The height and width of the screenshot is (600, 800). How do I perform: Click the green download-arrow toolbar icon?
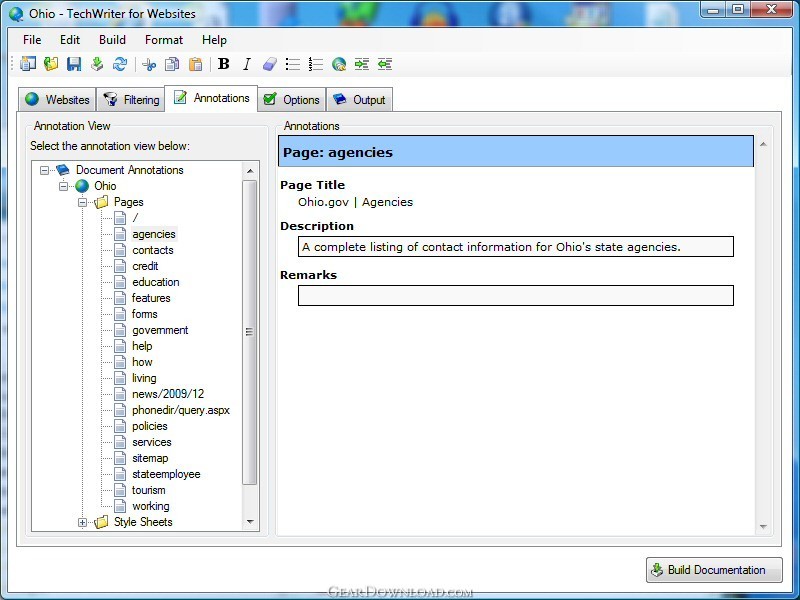[x=97, y=64]
